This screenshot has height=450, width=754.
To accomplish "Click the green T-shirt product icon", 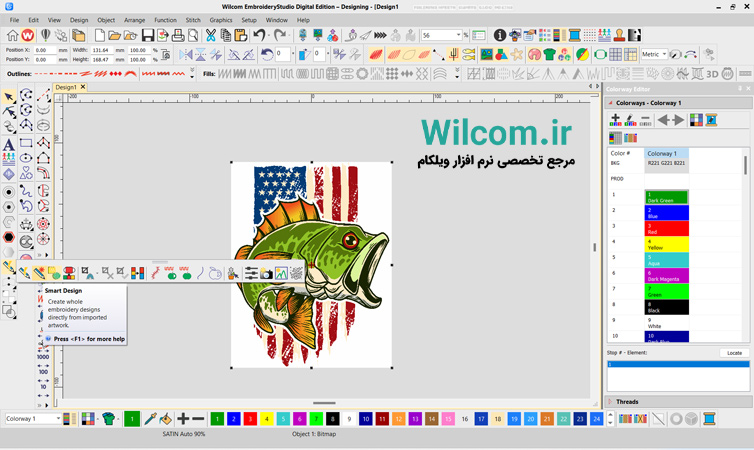I will coord(550,54).
